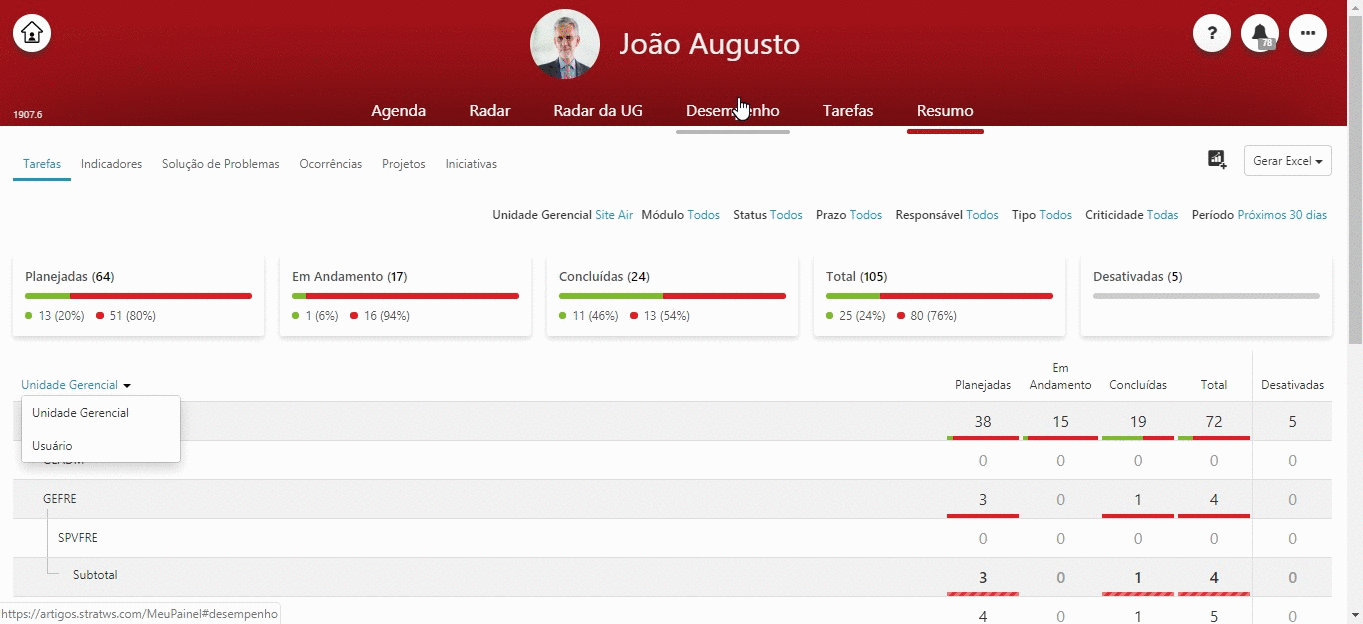Choose the Usuário option in the dropdown
This screenshot has height=624, width=1363.
pyautogui.click(x=101, y=446)
